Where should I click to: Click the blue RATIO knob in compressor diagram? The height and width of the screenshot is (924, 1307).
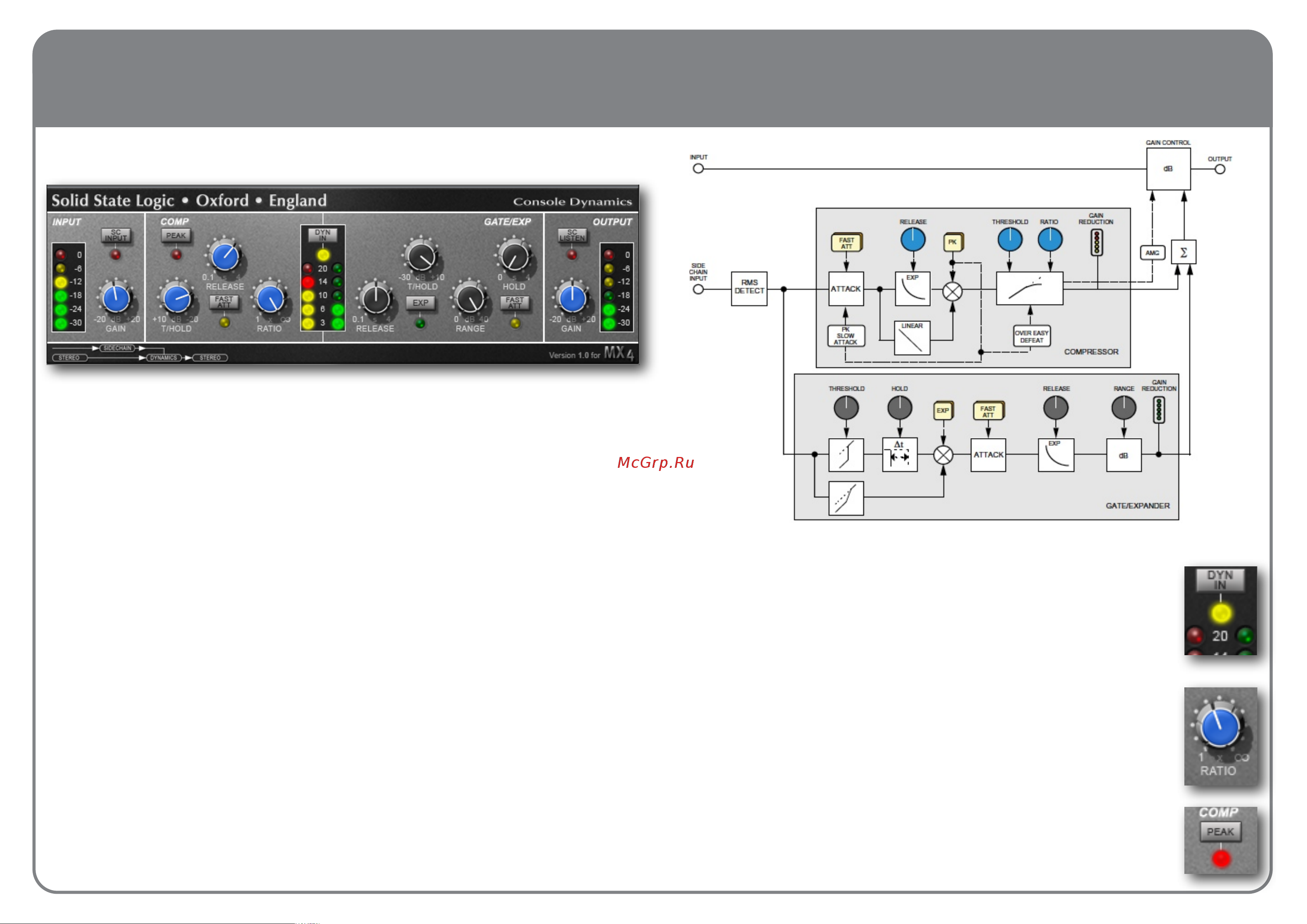tap(1050, 240)
